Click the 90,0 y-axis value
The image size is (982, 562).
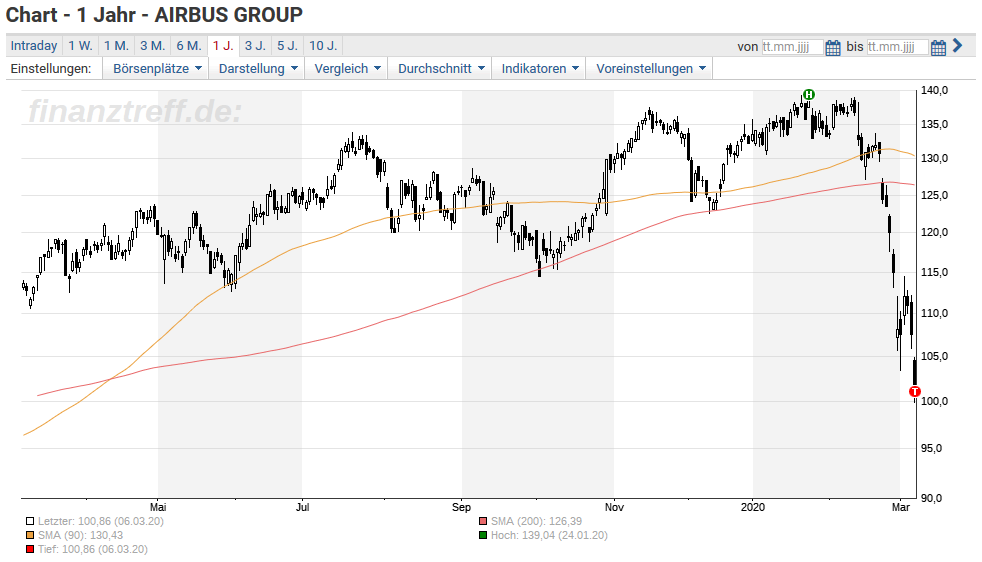(931, 498)
